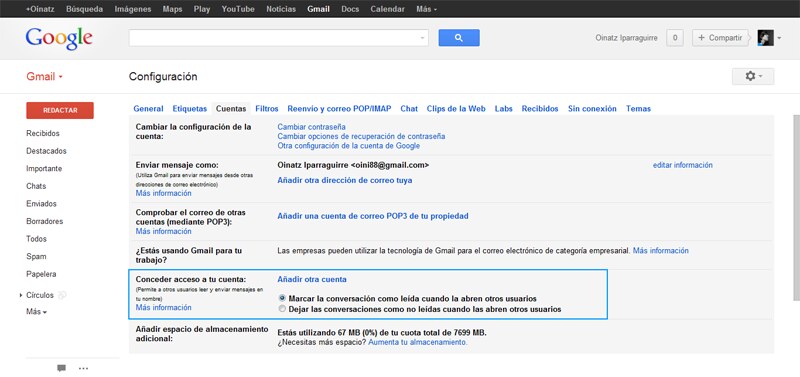This screenshot has height=377, width=800.
Task: Open the Enviados folder
Action: [41, 204]
